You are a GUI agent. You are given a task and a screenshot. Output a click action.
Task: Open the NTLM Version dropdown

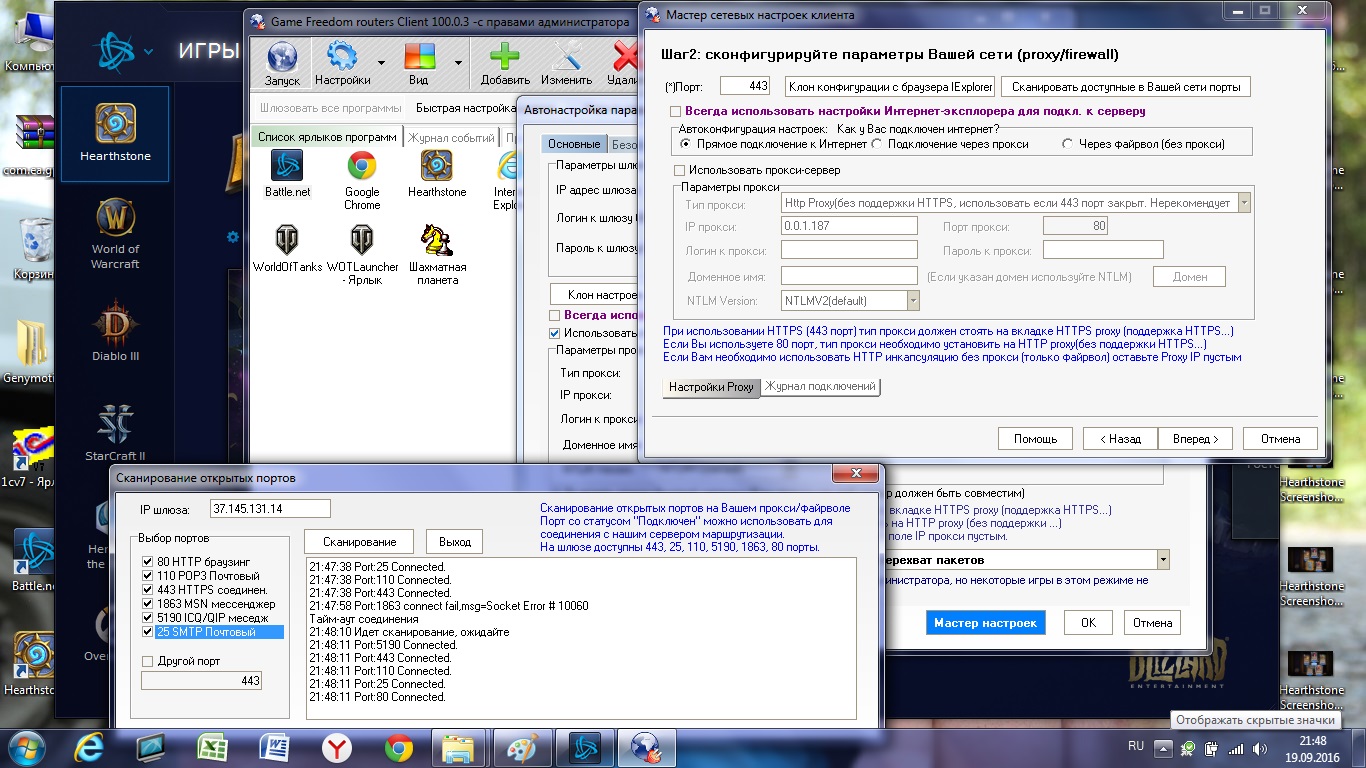coord(912,301)
